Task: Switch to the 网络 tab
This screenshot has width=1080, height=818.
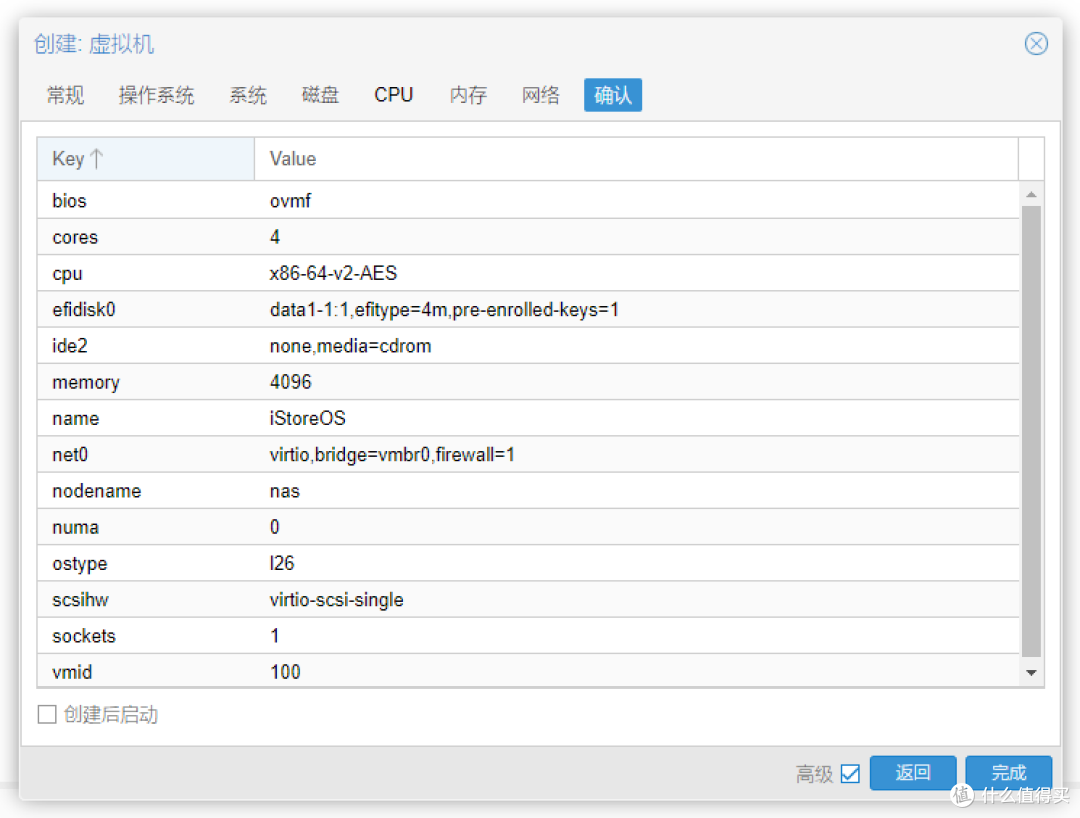Action: 539,94
